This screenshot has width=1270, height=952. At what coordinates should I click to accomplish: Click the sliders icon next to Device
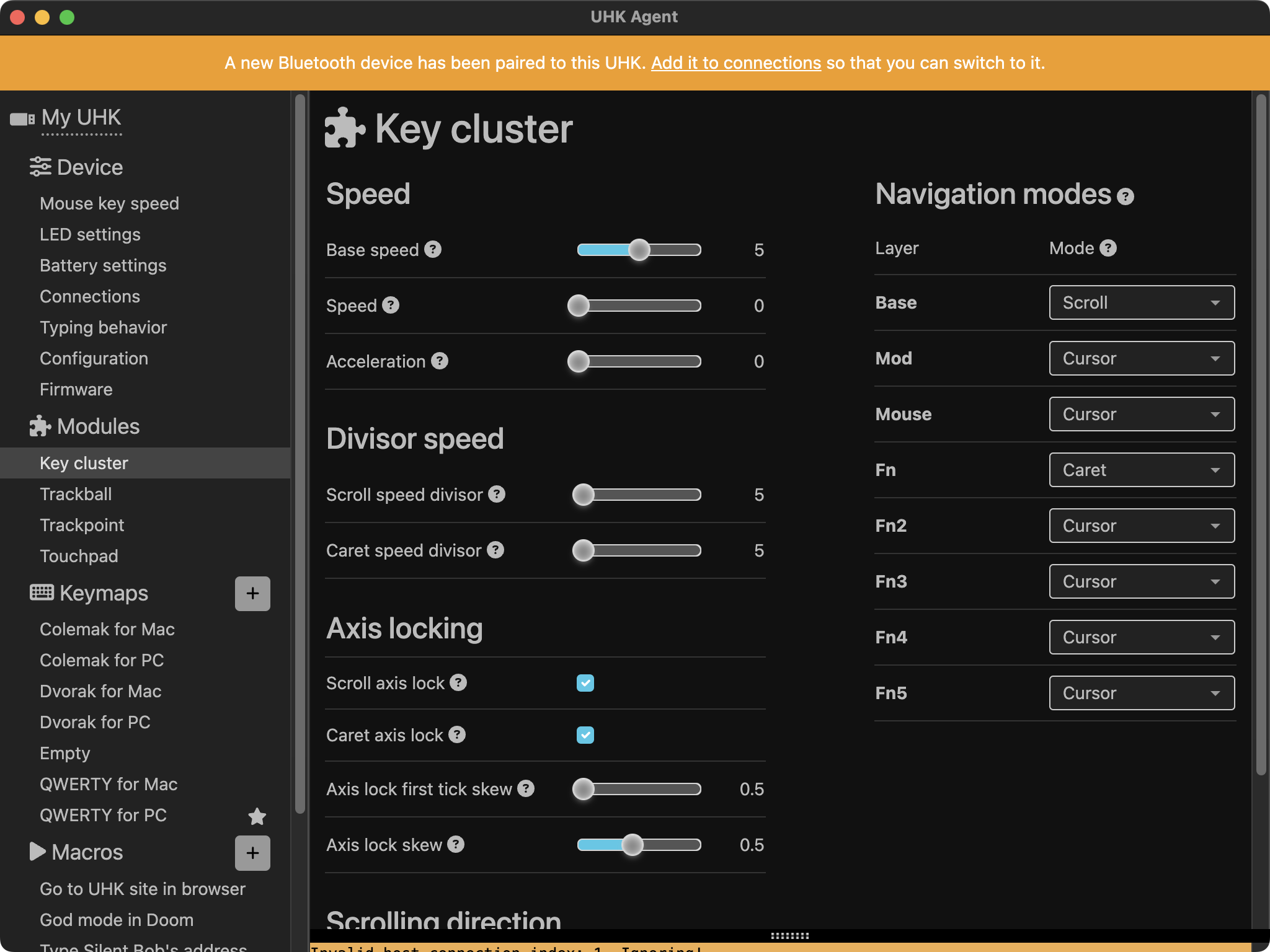tap(41, 166)
